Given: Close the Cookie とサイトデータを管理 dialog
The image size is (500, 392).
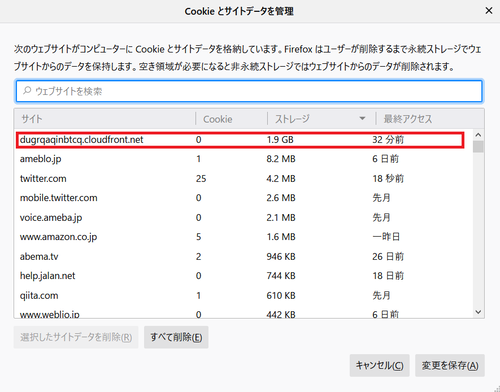Looking at the screenshot, I should click(x=489, y=11).
